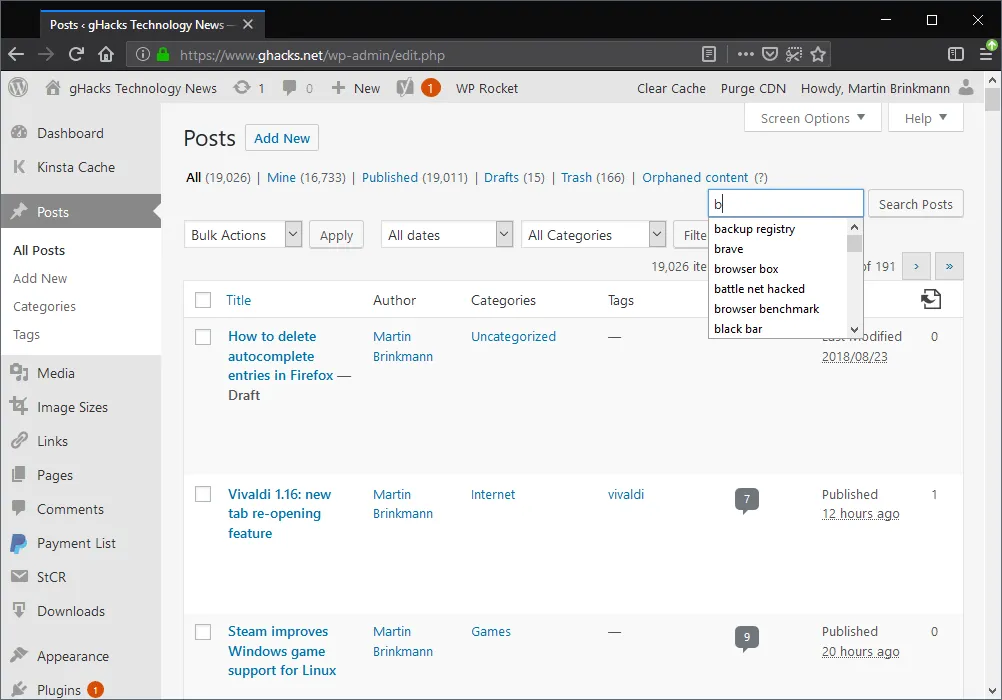1002x700 pixels.
Task: Open Image Sizes in the sidebar
Action: [72, 407]
